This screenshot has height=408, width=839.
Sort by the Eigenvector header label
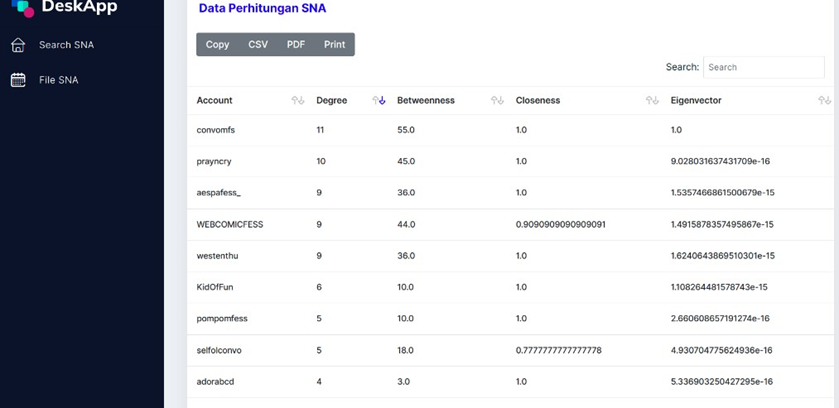[696, 101]
